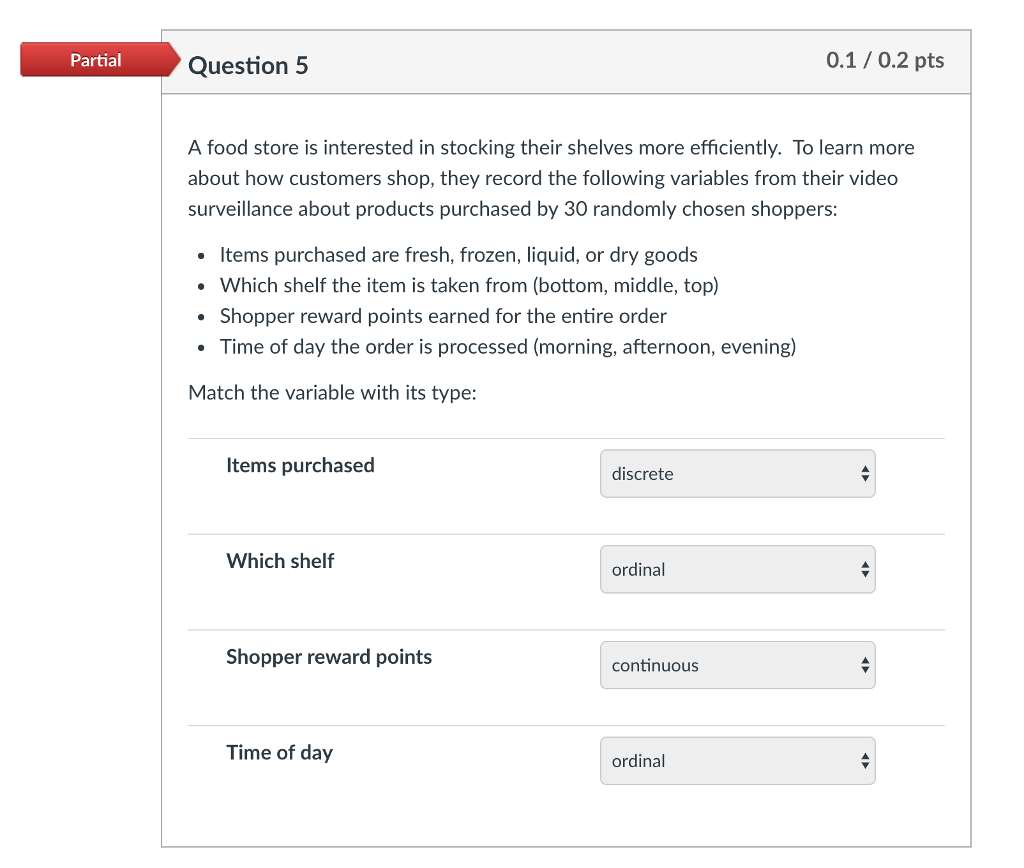Open the Shopper reward points answer dropdown

click(x=737, y=665)
